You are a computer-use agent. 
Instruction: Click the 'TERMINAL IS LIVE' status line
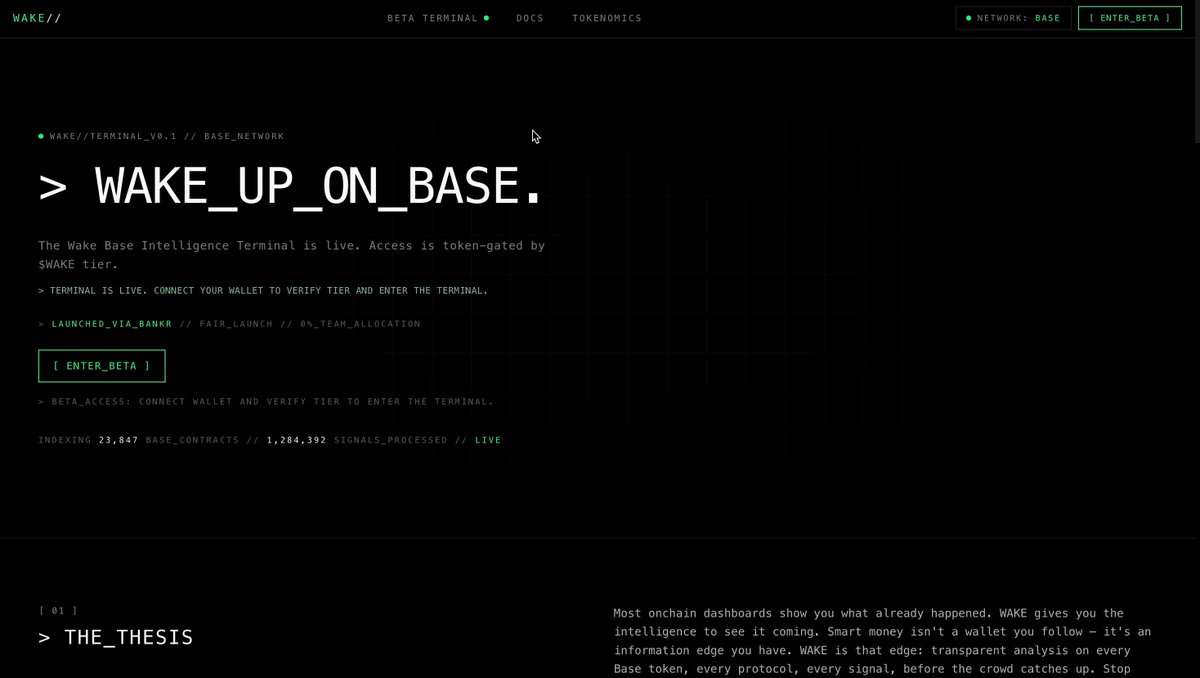click(x=263, y=291)
